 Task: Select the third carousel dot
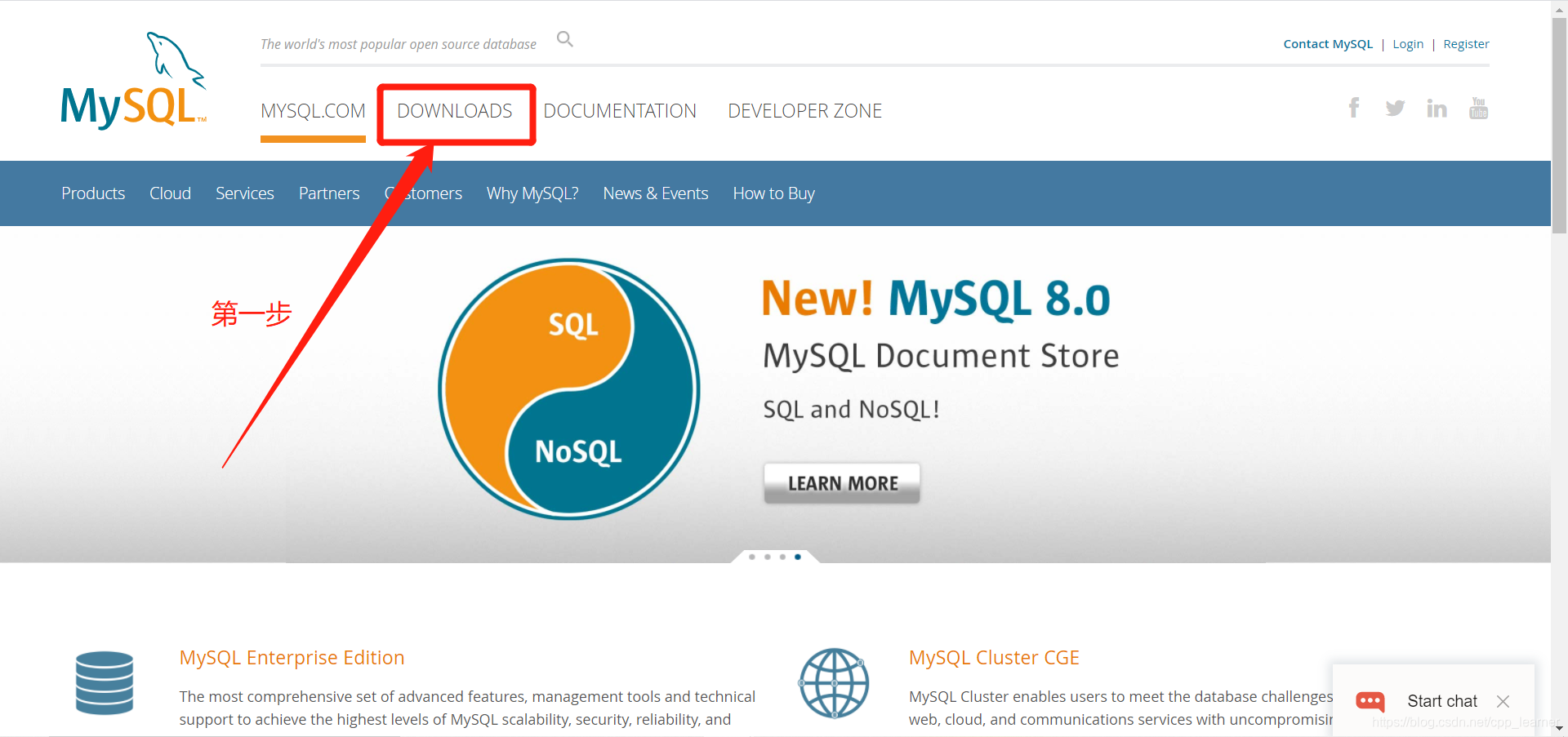[782, 557]
